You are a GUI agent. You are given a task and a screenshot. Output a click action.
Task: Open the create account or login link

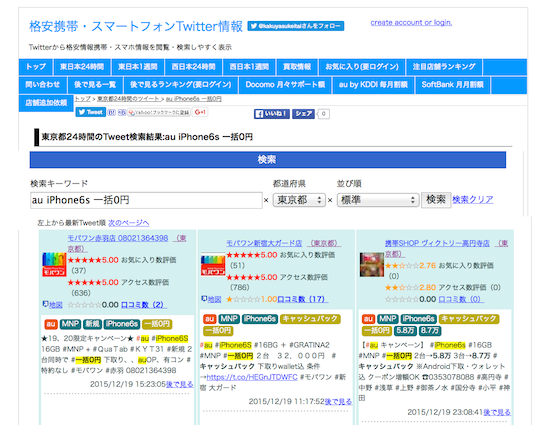pos(411,22)
